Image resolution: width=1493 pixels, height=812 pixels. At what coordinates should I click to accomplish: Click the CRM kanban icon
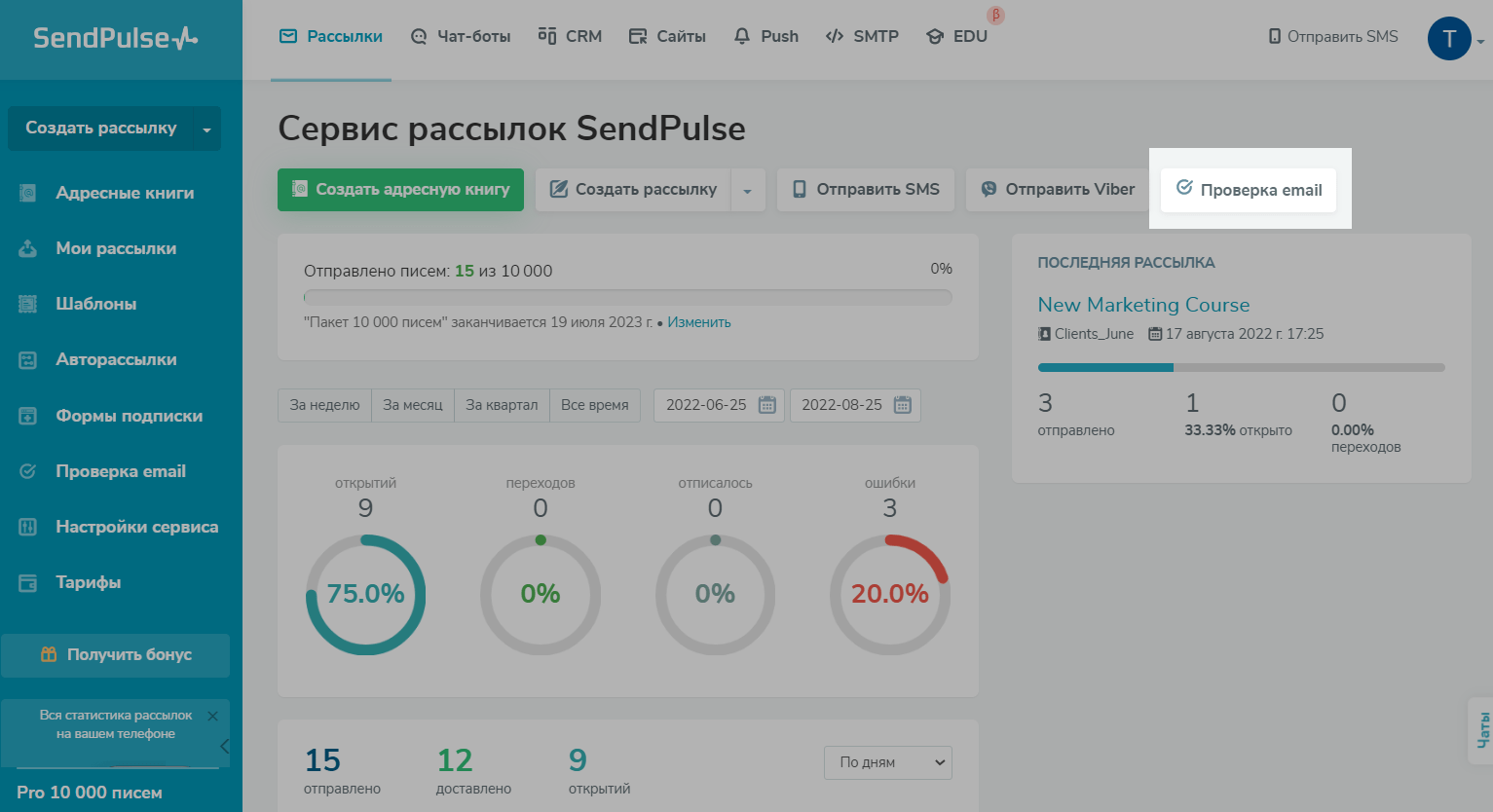(x=547, y=36)
